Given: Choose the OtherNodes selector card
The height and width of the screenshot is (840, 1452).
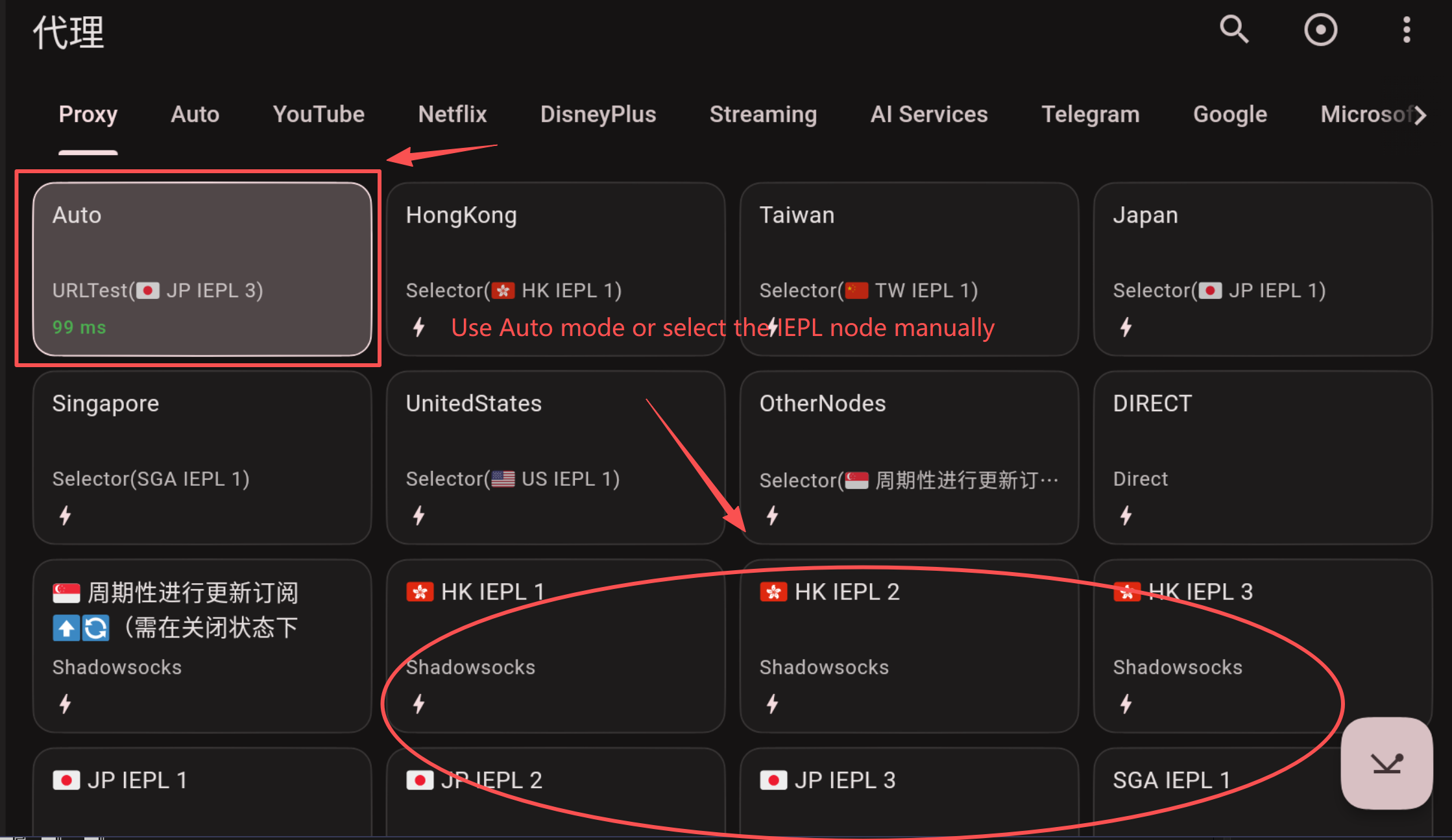Looking at the screenshot, I should pyautogui.click(x=909, y=457).
